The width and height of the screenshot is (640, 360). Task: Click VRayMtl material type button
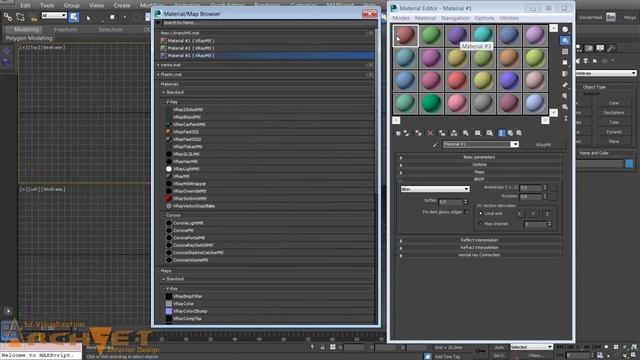pyautogui.click(x=543, y=144)
